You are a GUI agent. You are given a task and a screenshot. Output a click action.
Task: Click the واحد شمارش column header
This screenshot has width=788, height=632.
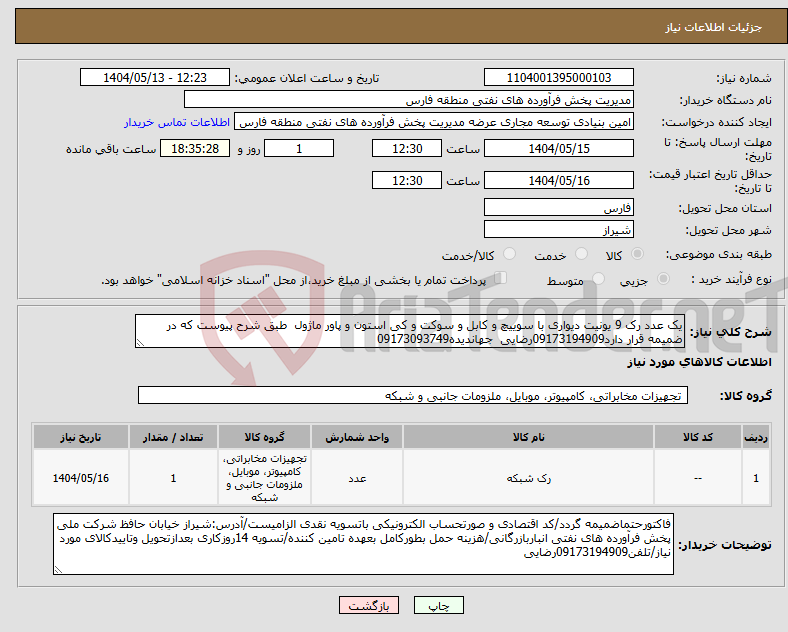click(357, 437)
